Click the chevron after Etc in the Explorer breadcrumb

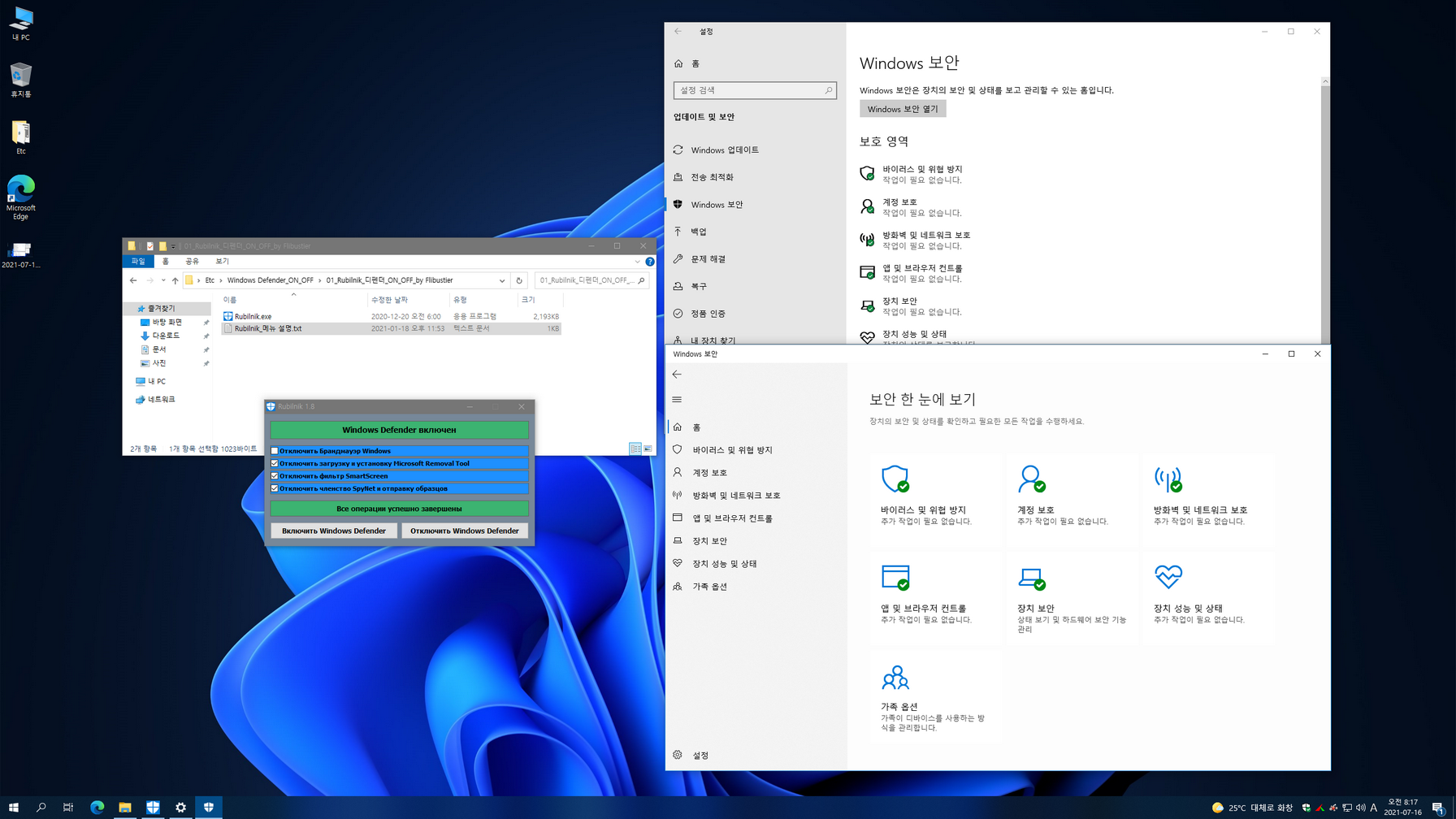coord(221,280)
